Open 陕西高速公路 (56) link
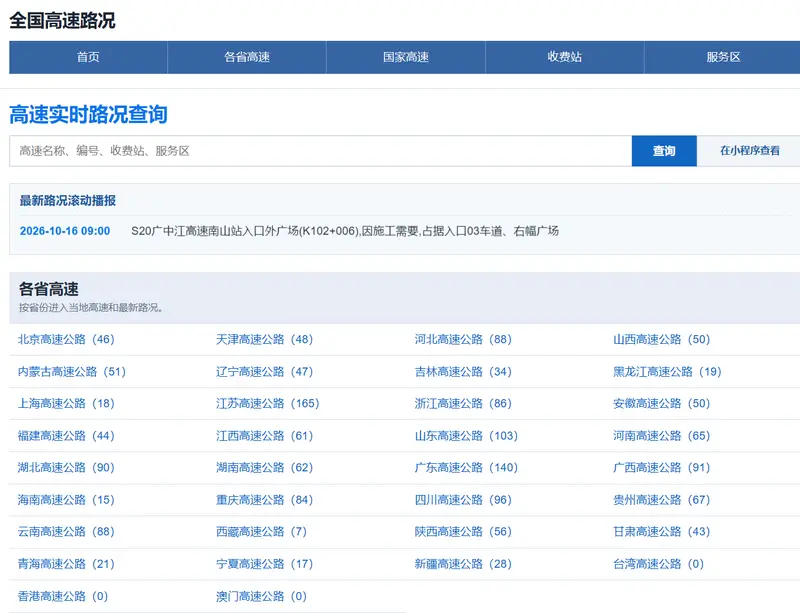 pos(463,532)
